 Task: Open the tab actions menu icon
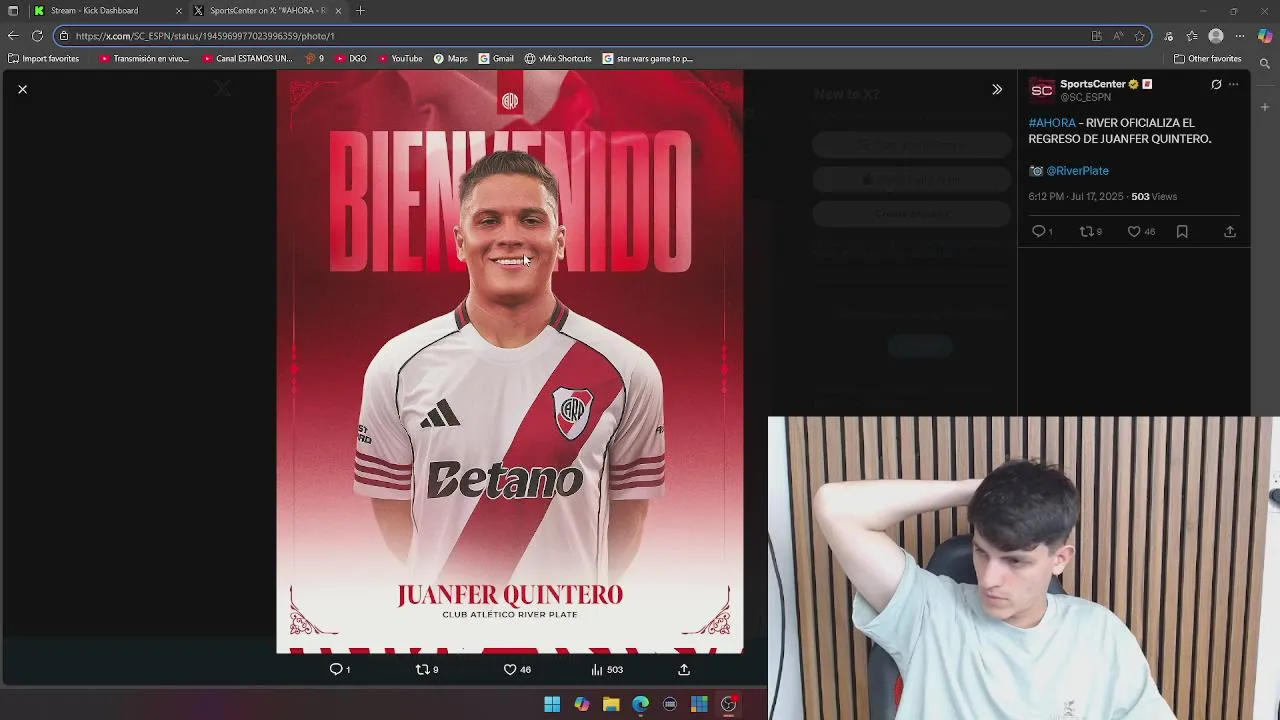[12, 11]
